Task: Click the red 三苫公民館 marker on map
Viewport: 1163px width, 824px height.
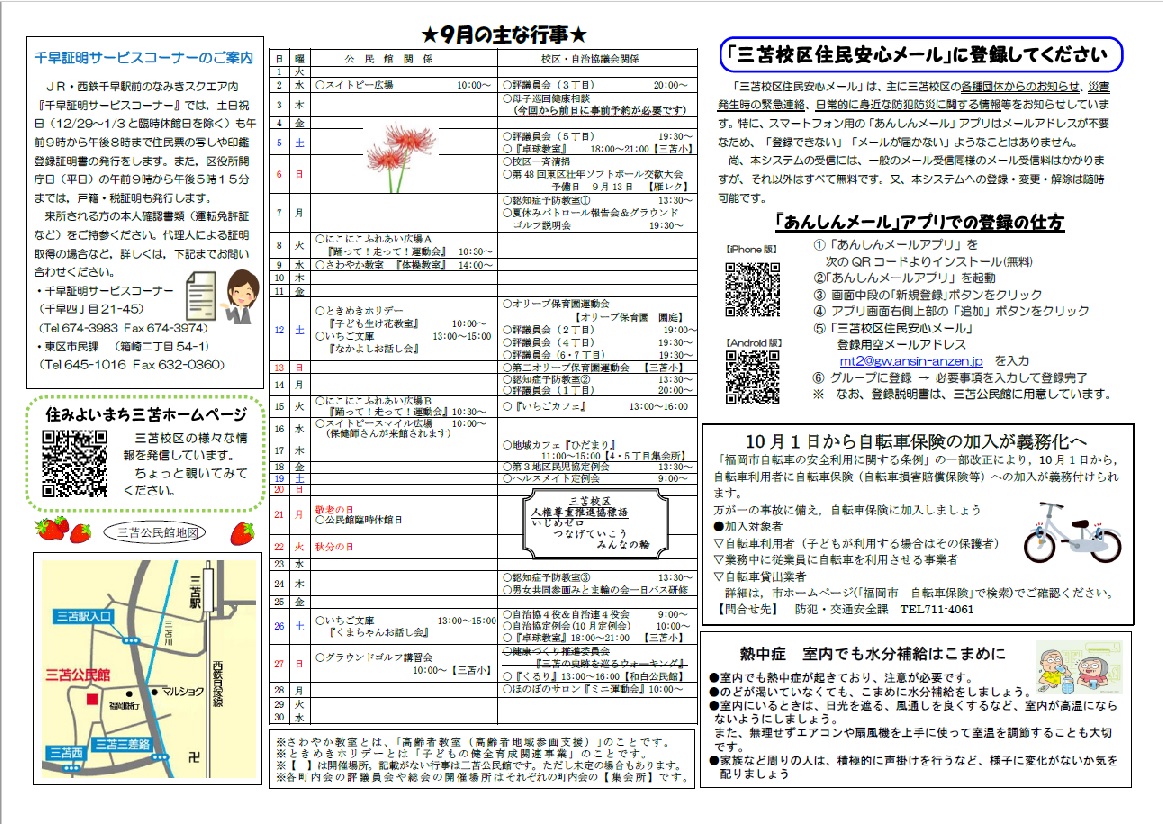Action: 92,698
